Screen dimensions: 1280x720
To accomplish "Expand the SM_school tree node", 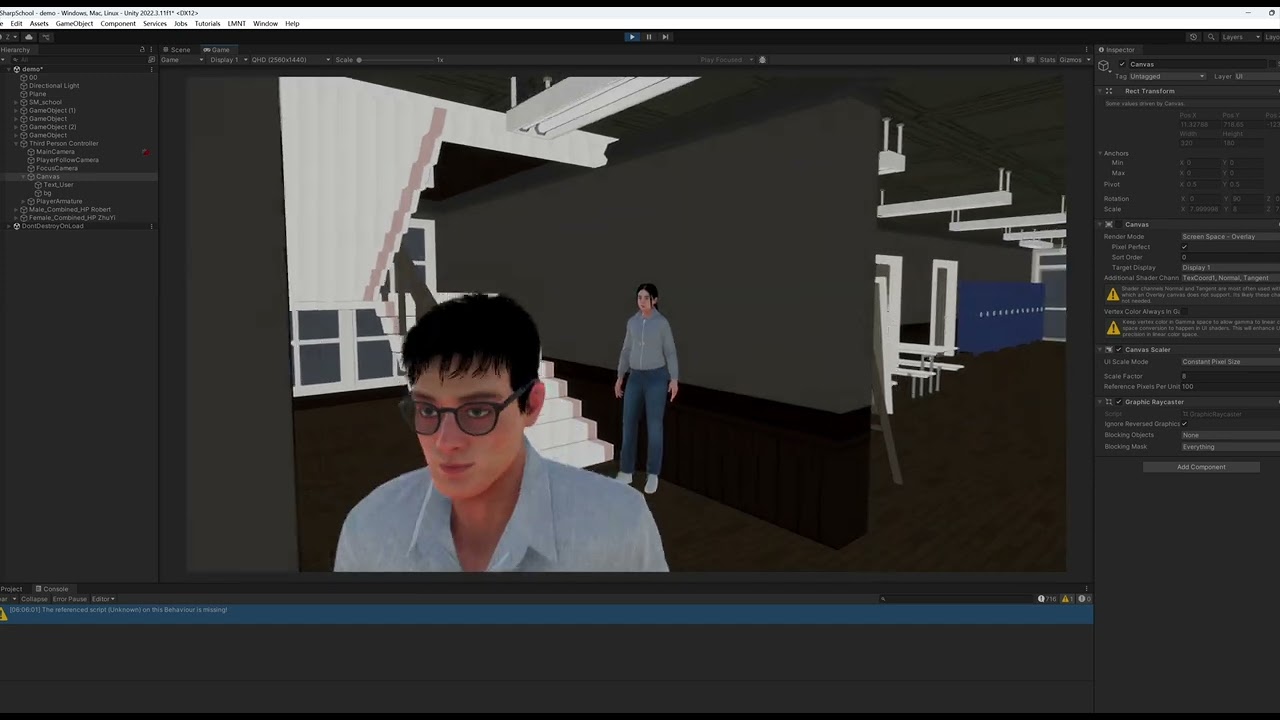I will (17, 102).
